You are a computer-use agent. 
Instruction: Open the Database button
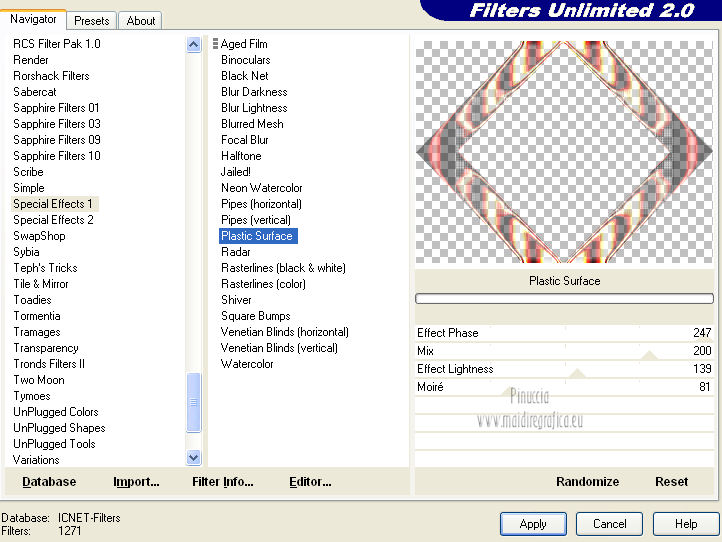click(x=49, y=482)
